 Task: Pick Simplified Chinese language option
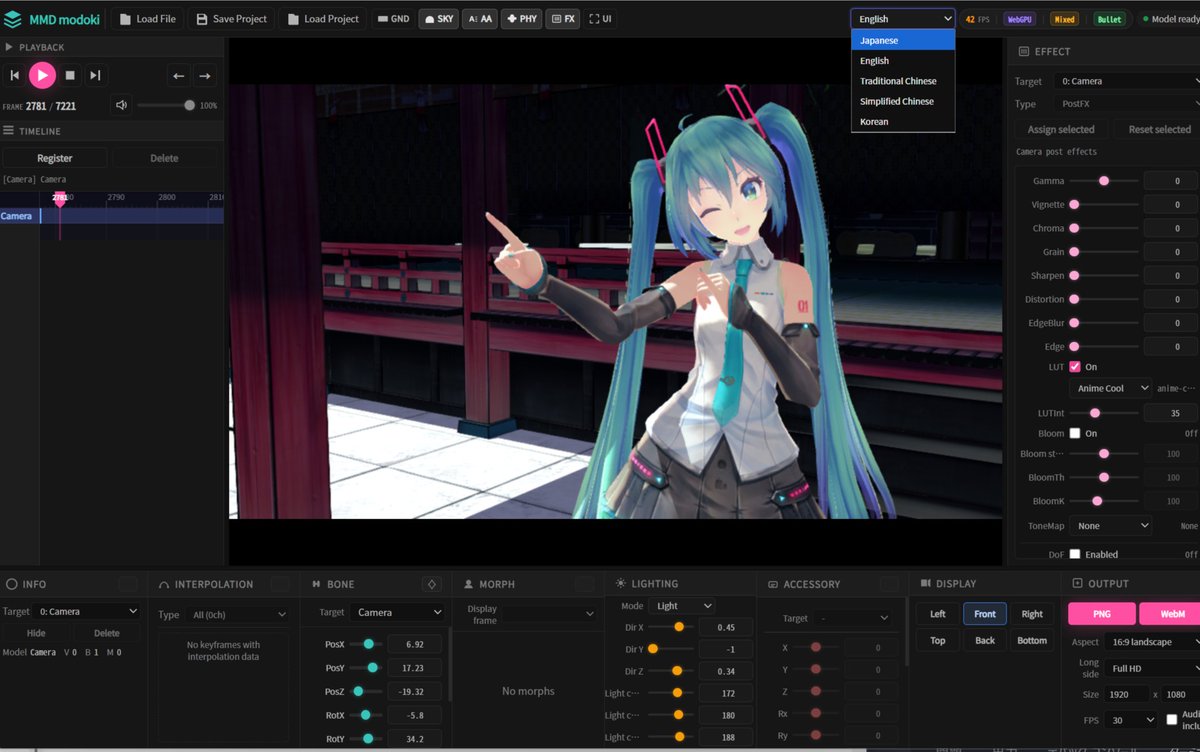click(903, 101)
